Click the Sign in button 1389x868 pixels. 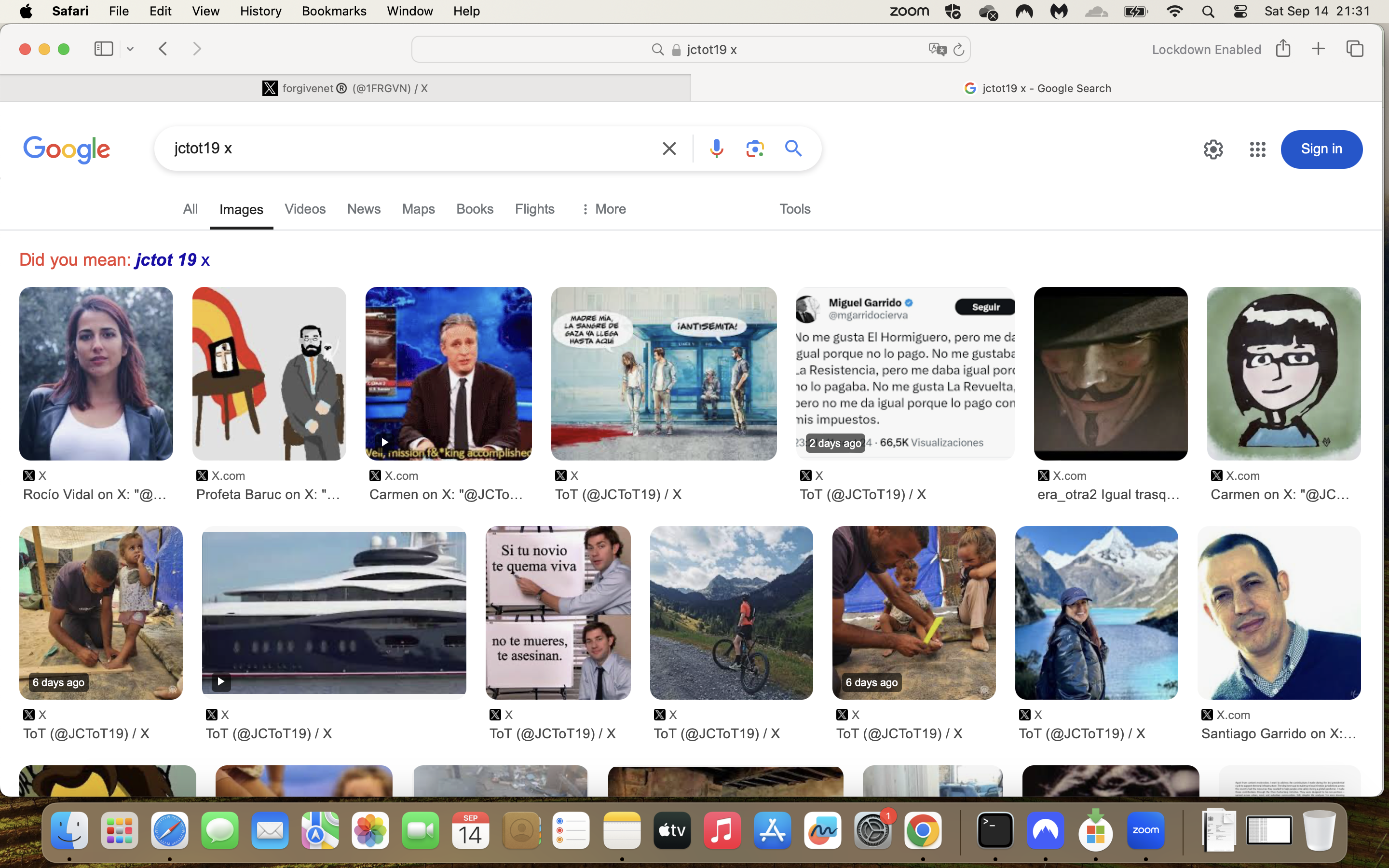(1321, 149)
